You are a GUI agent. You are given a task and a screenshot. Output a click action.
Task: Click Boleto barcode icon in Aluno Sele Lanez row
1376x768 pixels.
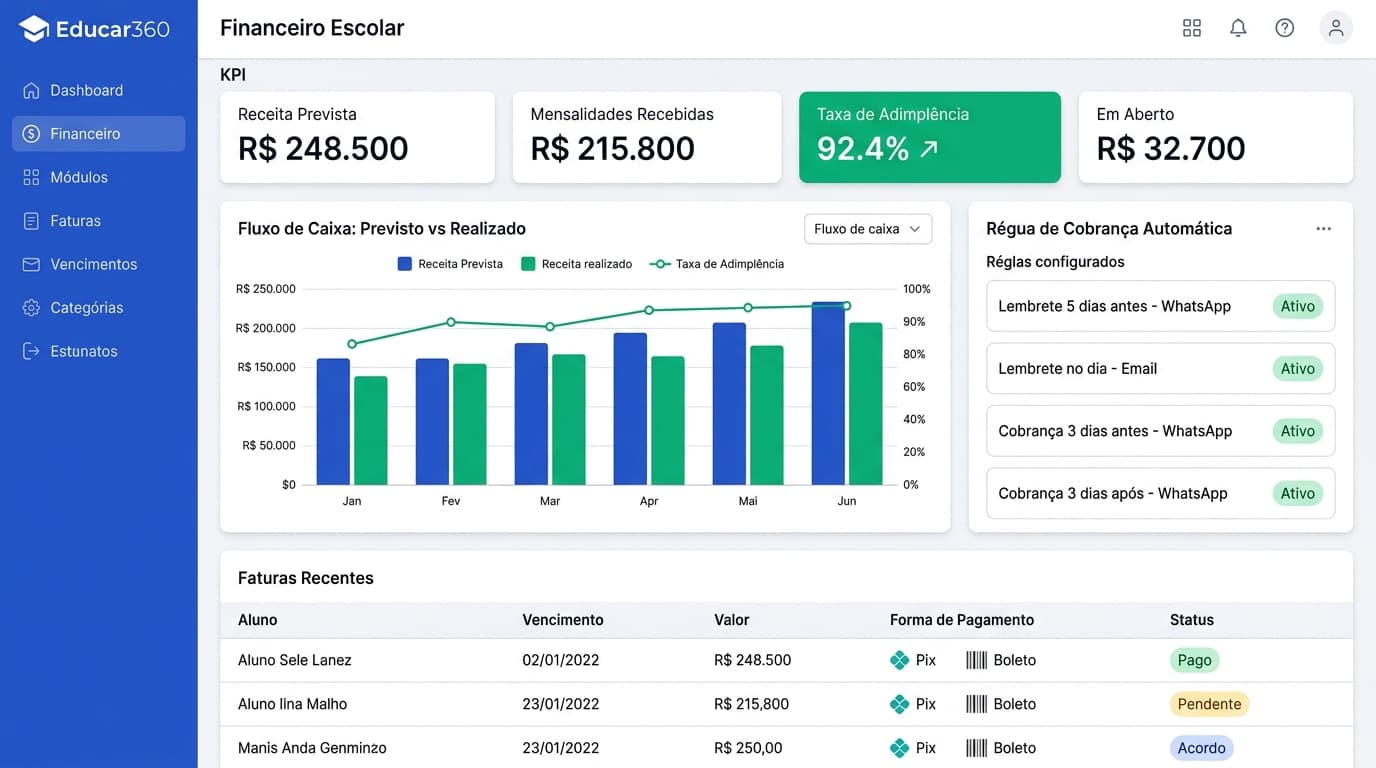tap(976, 660)
